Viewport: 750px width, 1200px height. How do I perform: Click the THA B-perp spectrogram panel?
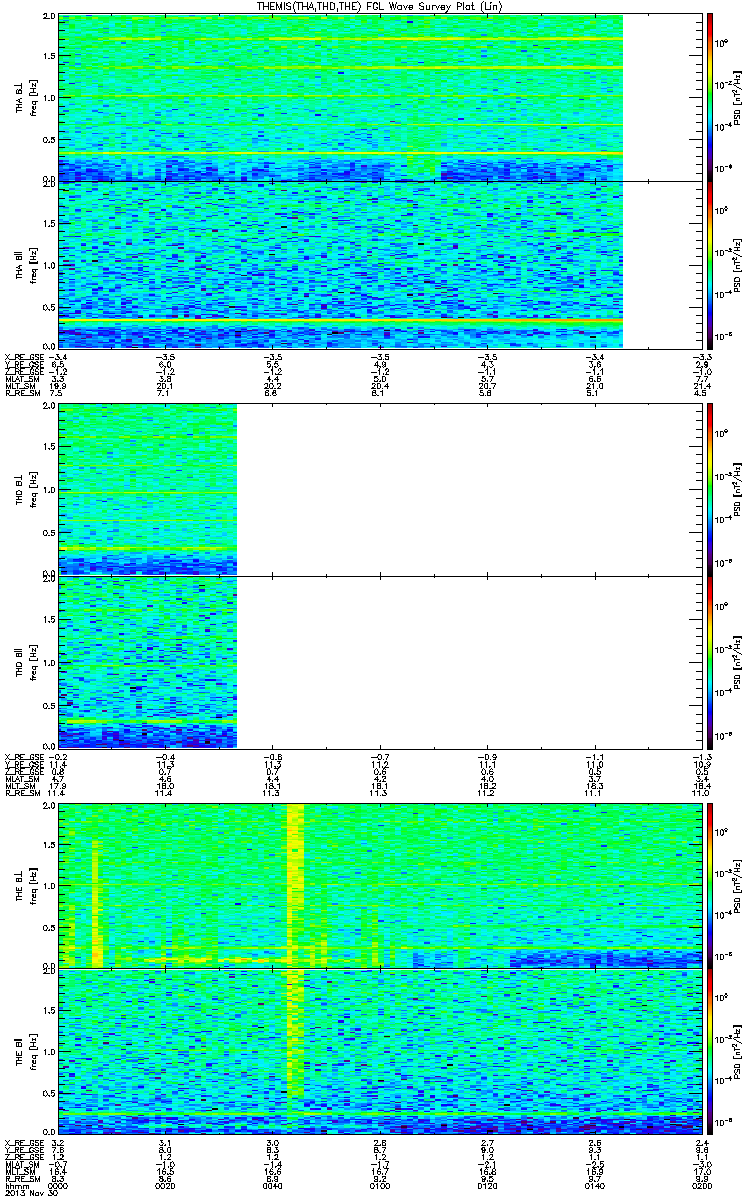[378, 98]
